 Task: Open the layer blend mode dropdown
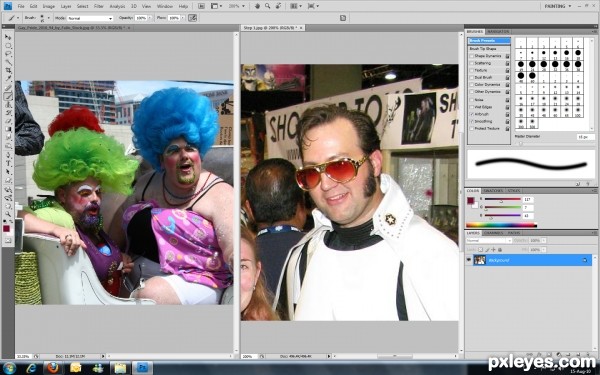point(489,241)
